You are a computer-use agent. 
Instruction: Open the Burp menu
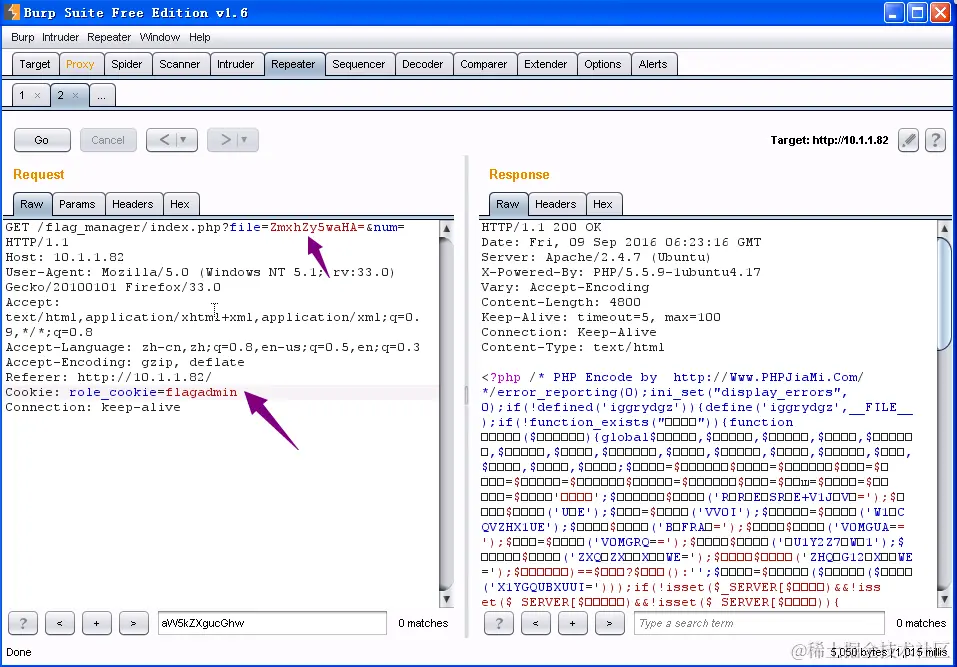pos(23,37)
